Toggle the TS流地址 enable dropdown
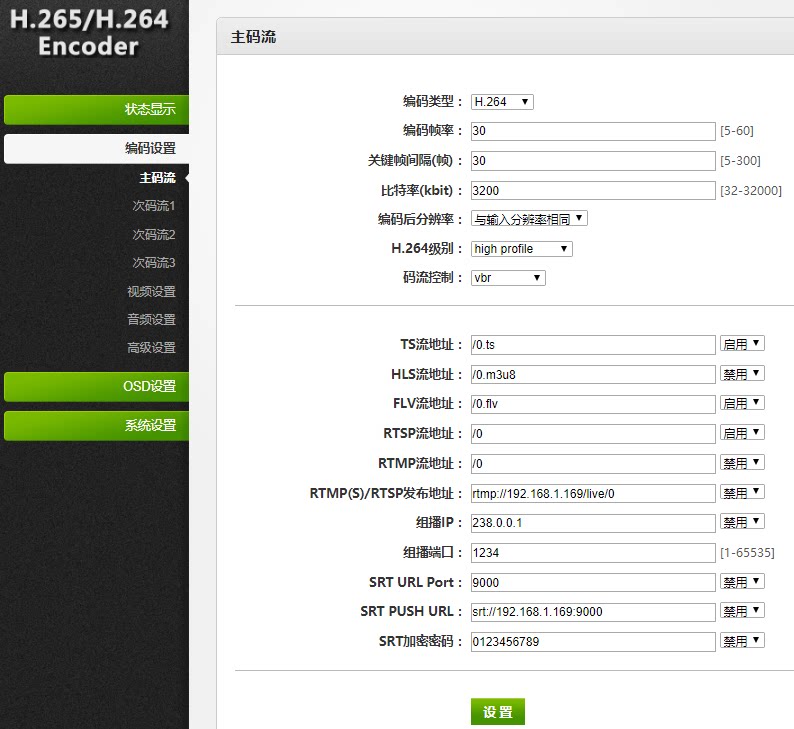The image size is (794, 729). 742,344
